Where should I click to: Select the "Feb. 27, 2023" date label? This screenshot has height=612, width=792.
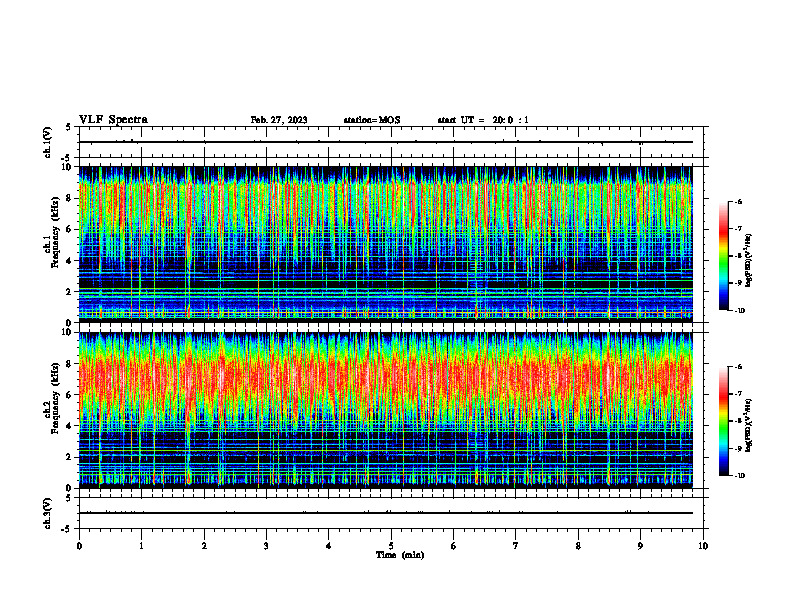(x=279, y=120)
